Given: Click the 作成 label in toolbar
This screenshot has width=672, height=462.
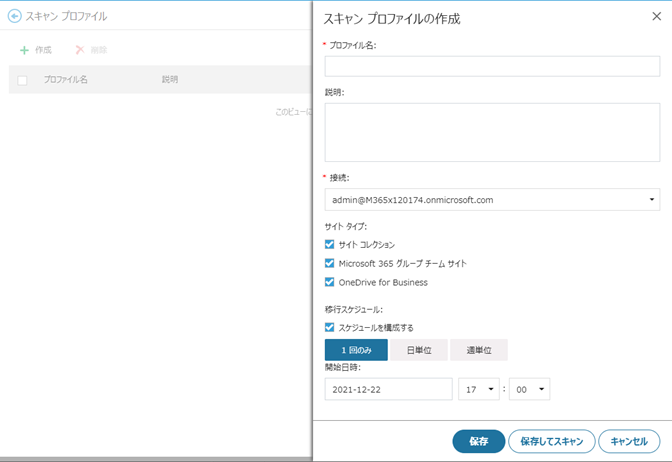Looking at the screenshot, I should click(x=43, y=50).
